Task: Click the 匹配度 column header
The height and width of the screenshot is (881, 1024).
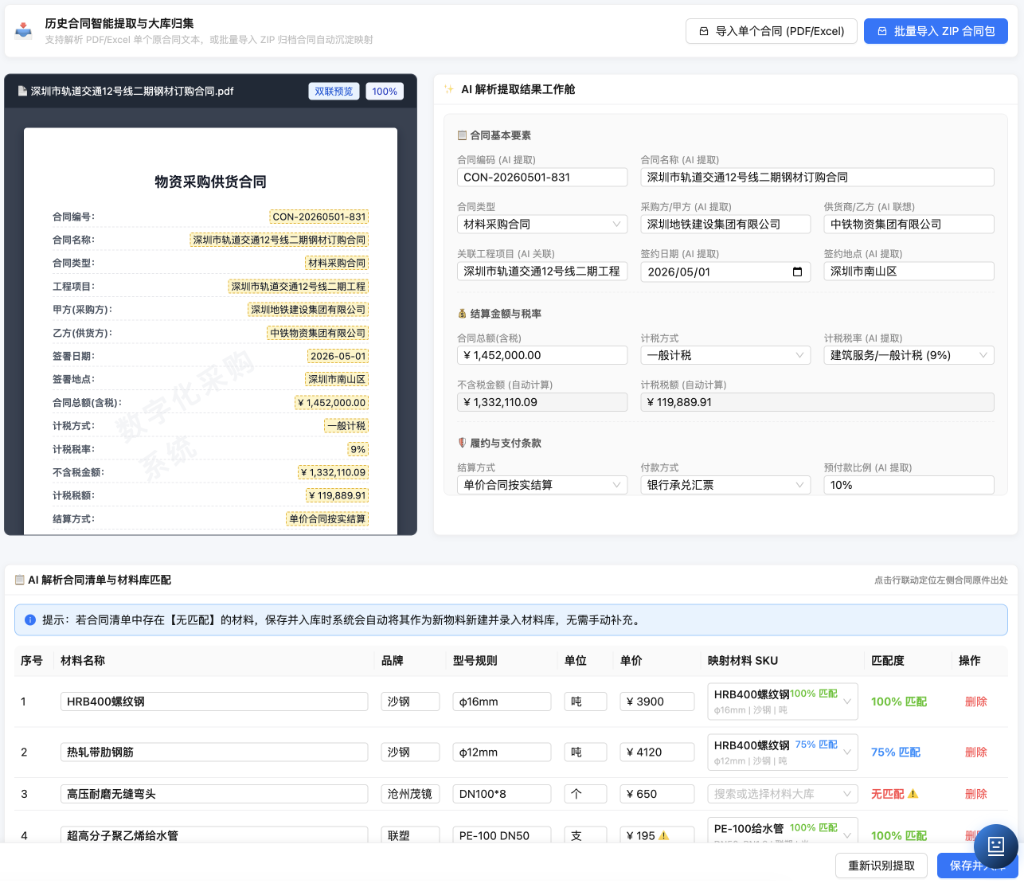Action: [888, 661]
